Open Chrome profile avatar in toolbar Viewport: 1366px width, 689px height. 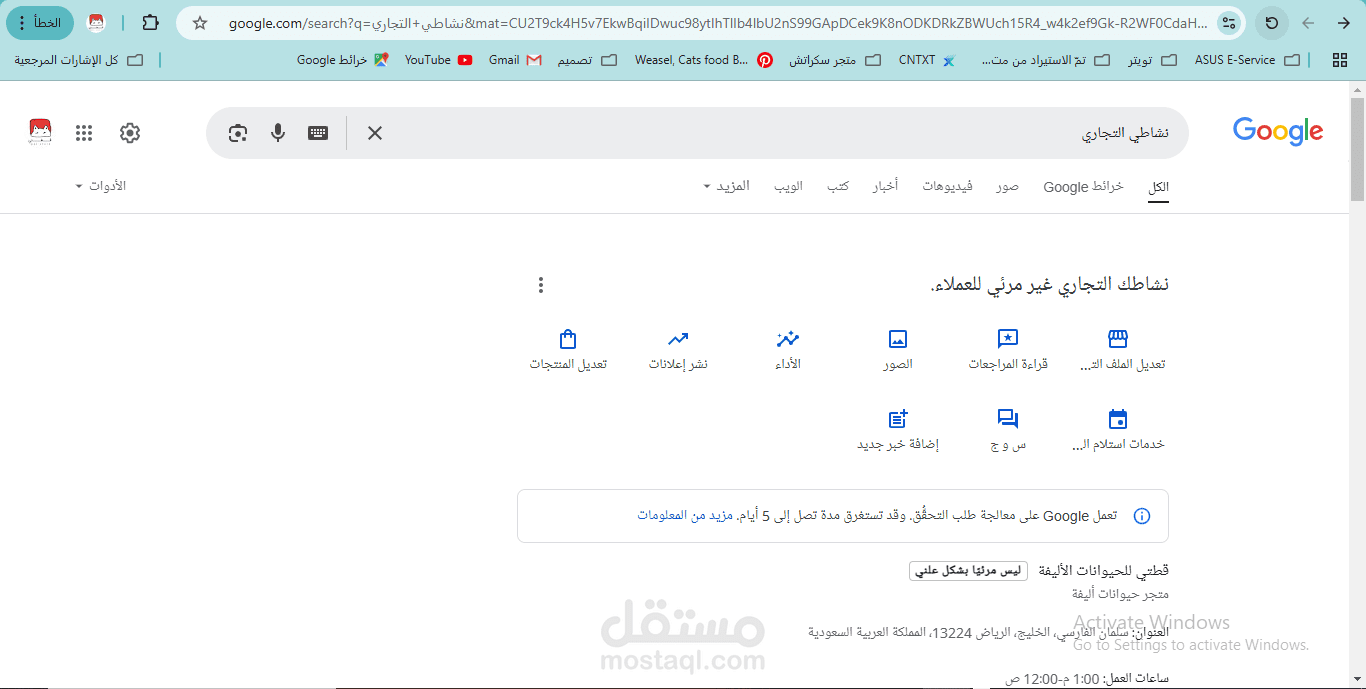[96, 22]
